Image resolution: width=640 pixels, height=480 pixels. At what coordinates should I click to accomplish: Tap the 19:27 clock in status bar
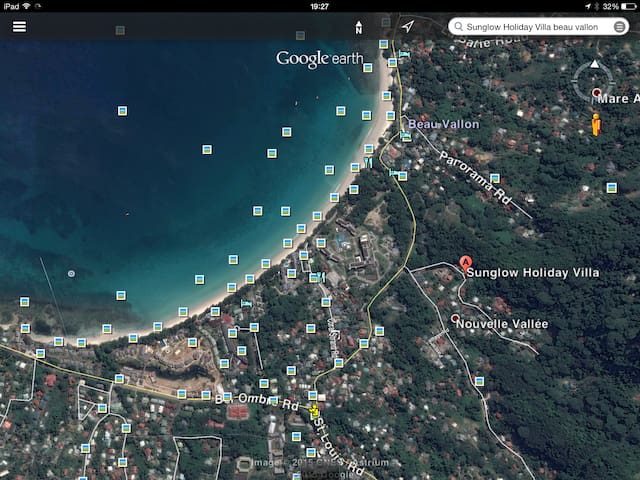[320, 6]
